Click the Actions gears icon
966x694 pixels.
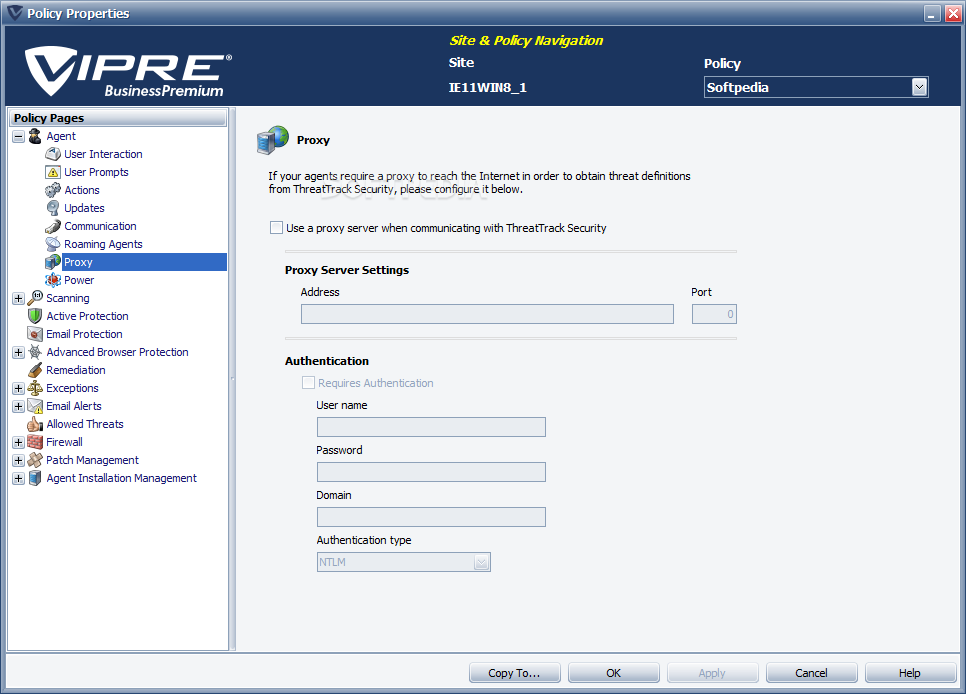53,190
